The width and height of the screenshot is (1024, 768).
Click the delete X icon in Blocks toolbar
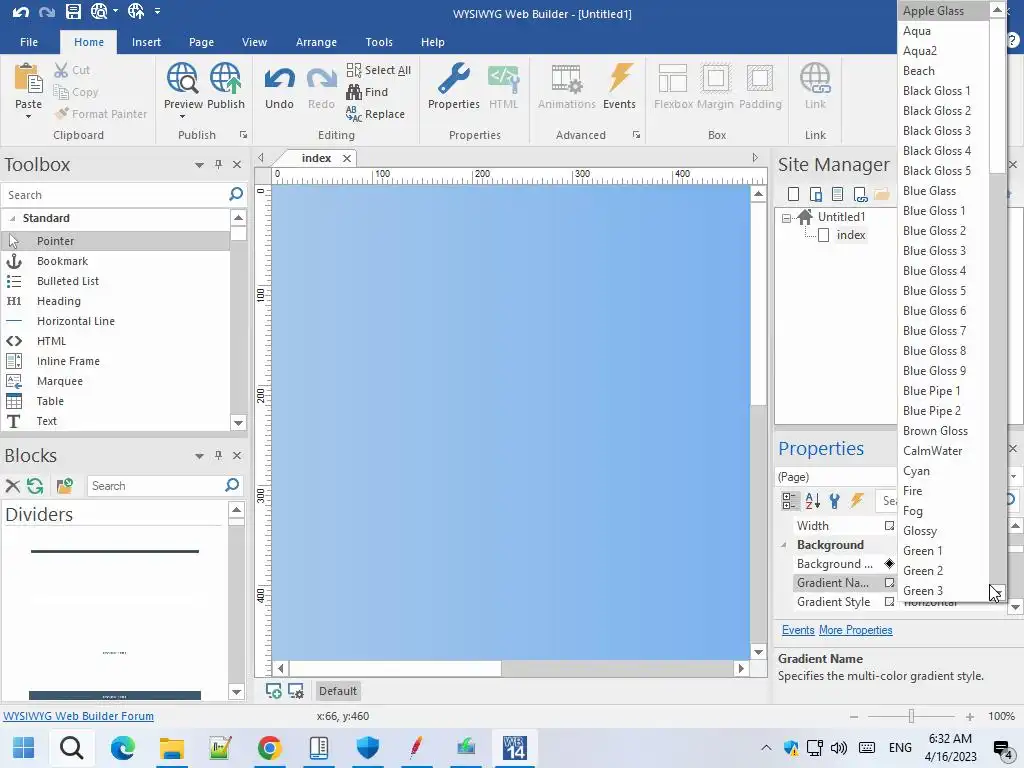pos(12,486)
